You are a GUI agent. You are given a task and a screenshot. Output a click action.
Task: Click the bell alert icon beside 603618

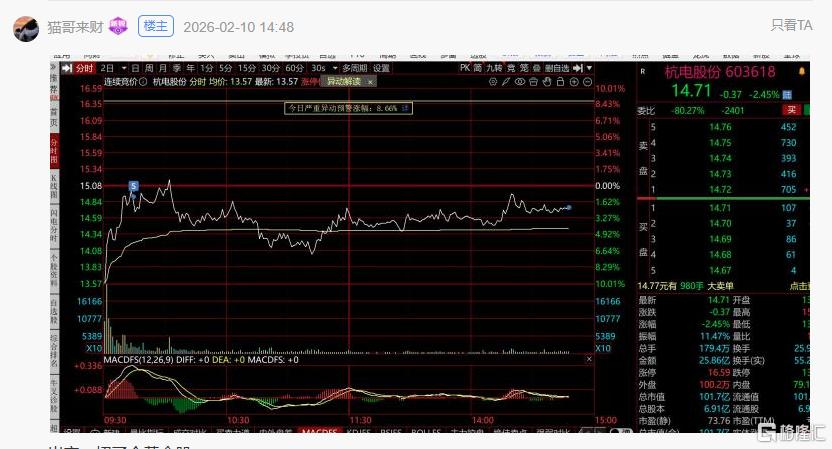click(801, 71)
